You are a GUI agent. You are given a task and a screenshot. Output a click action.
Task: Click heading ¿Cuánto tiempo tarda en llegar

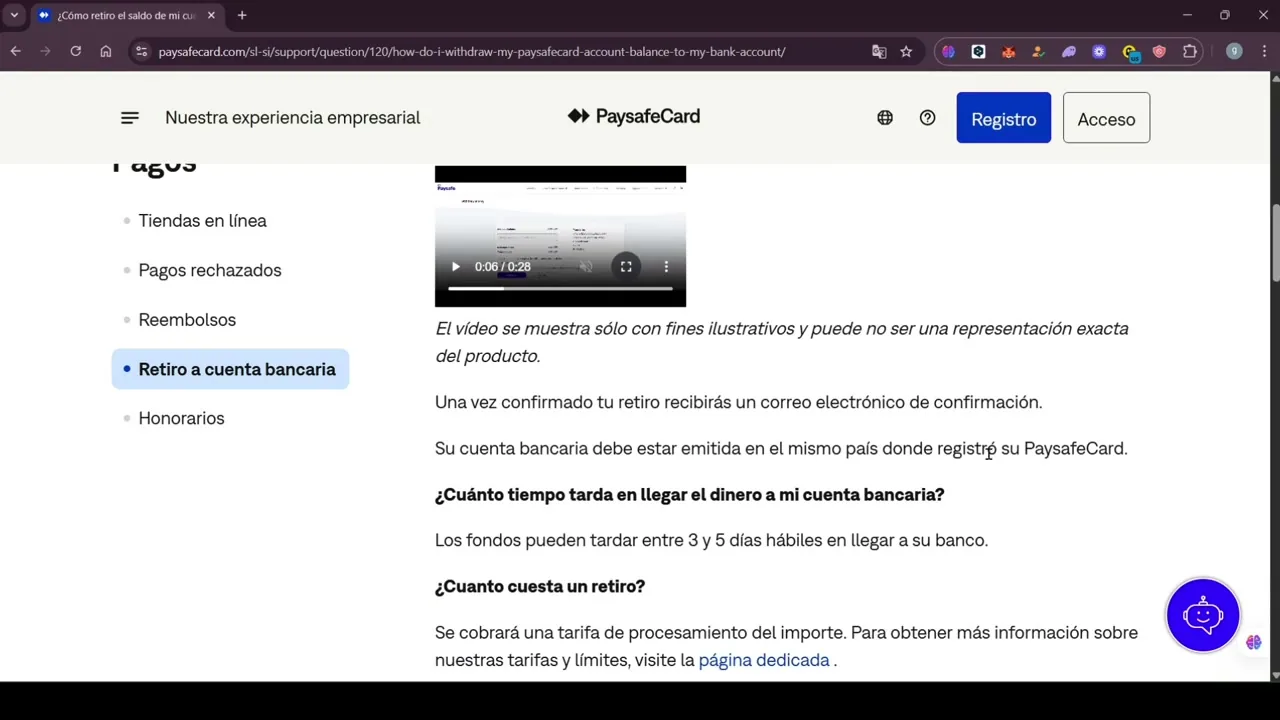click(x=689, y=494)
